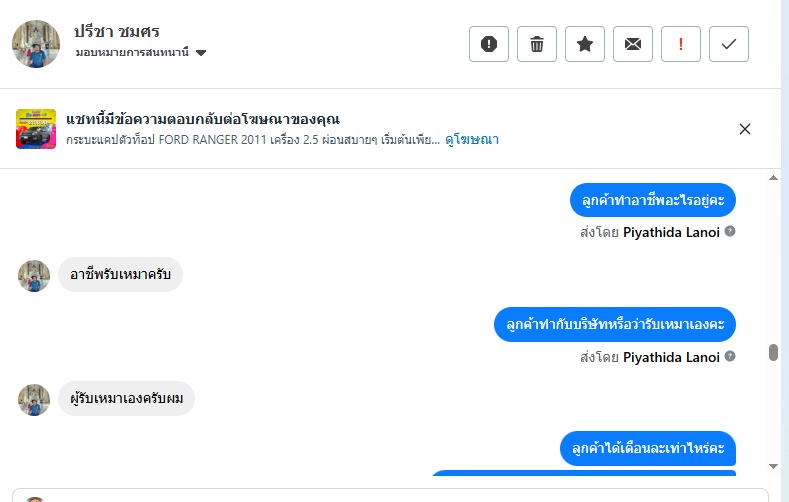Mark conversation done with checkmark icon

[x=729, y=44]
